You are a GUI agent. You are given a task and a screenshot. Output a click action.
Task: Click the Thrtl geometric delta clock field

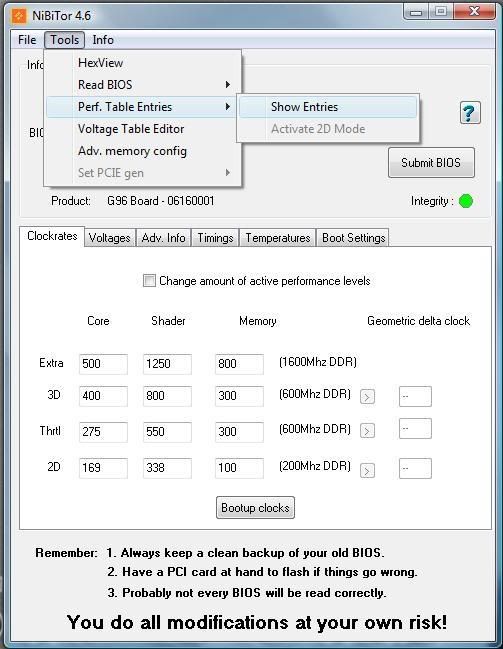point(415,428)
